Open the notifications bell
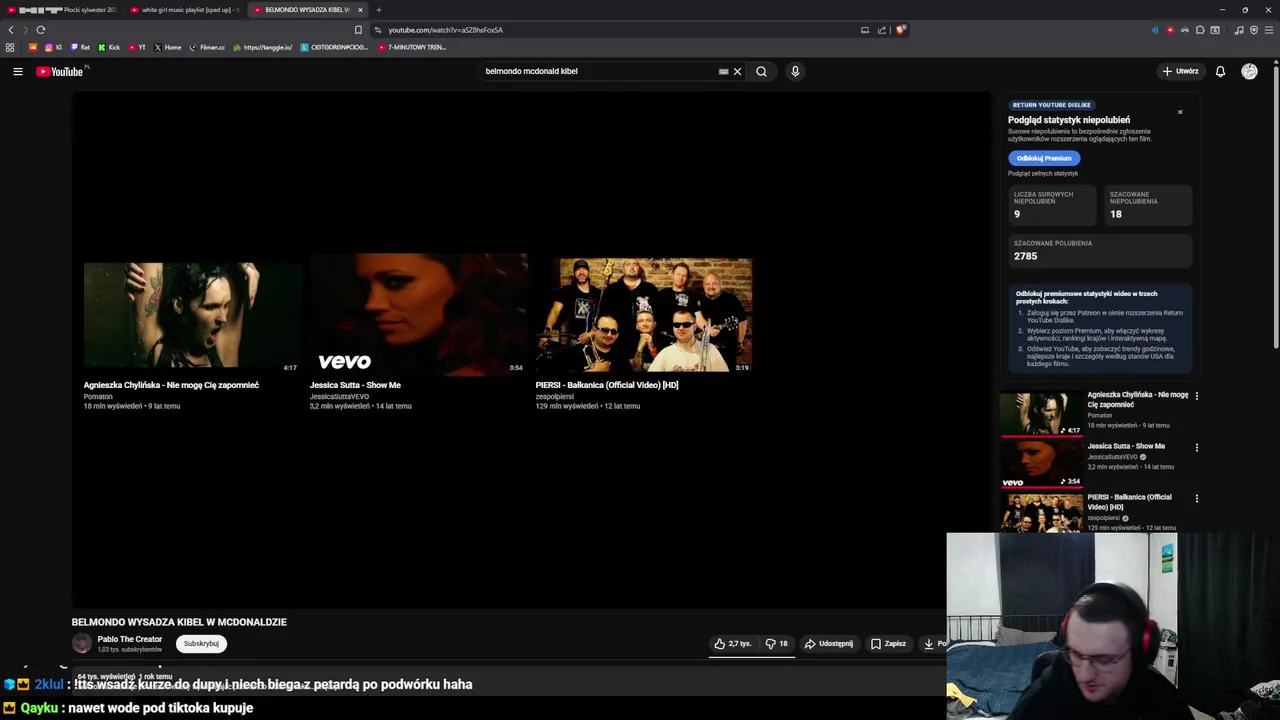This screenshot has width=1280, height=720. (1220, 71)
